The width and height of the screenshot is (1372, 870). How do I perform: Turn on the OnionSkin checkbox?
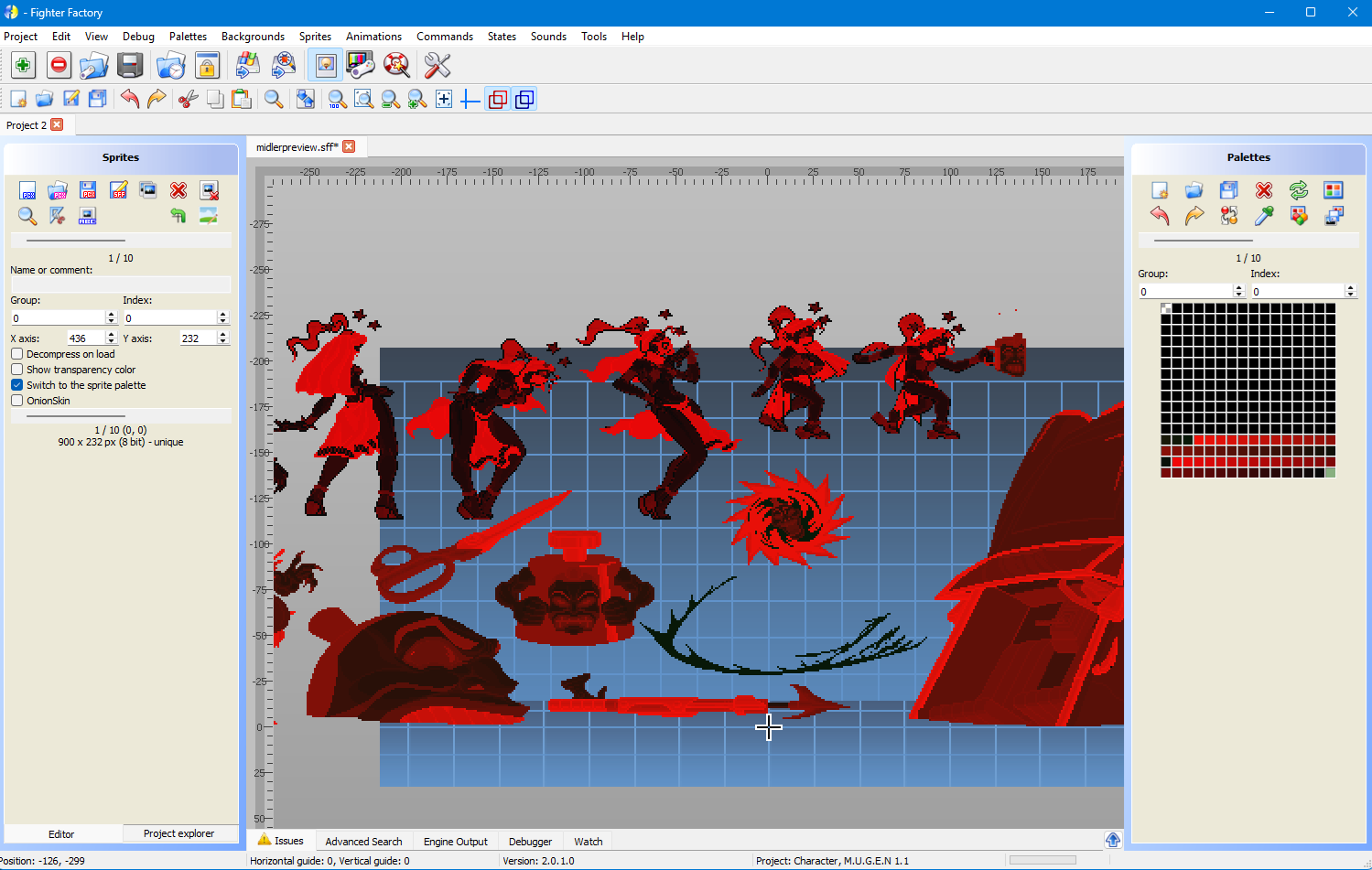coord(17,401)
